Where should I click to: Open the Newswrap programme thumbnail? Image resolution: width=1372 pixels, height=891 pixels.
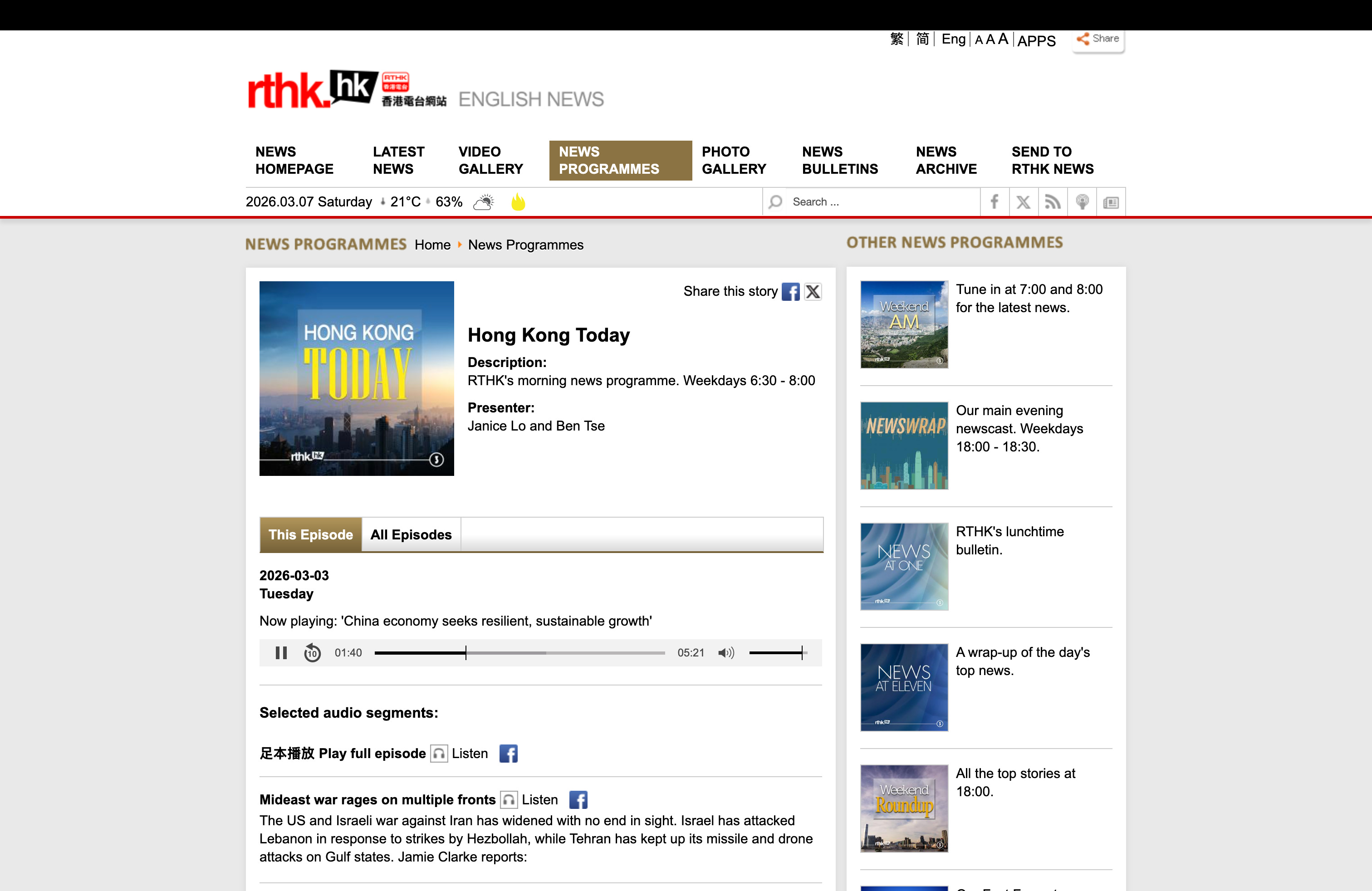coord(904,445)
